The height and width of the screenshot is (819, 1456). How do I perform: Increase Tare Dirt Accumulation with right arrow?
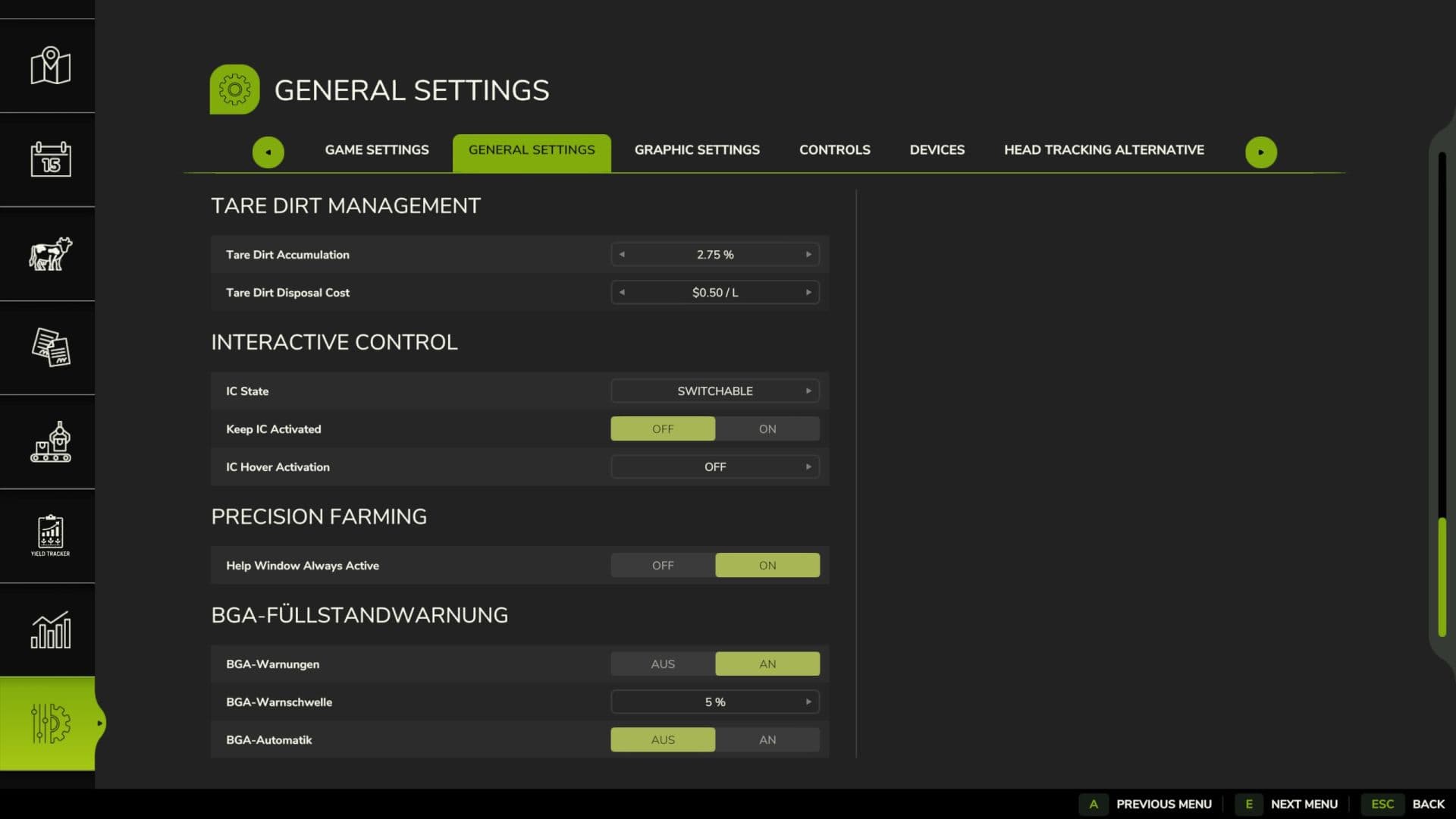click(x=808, y=255)
